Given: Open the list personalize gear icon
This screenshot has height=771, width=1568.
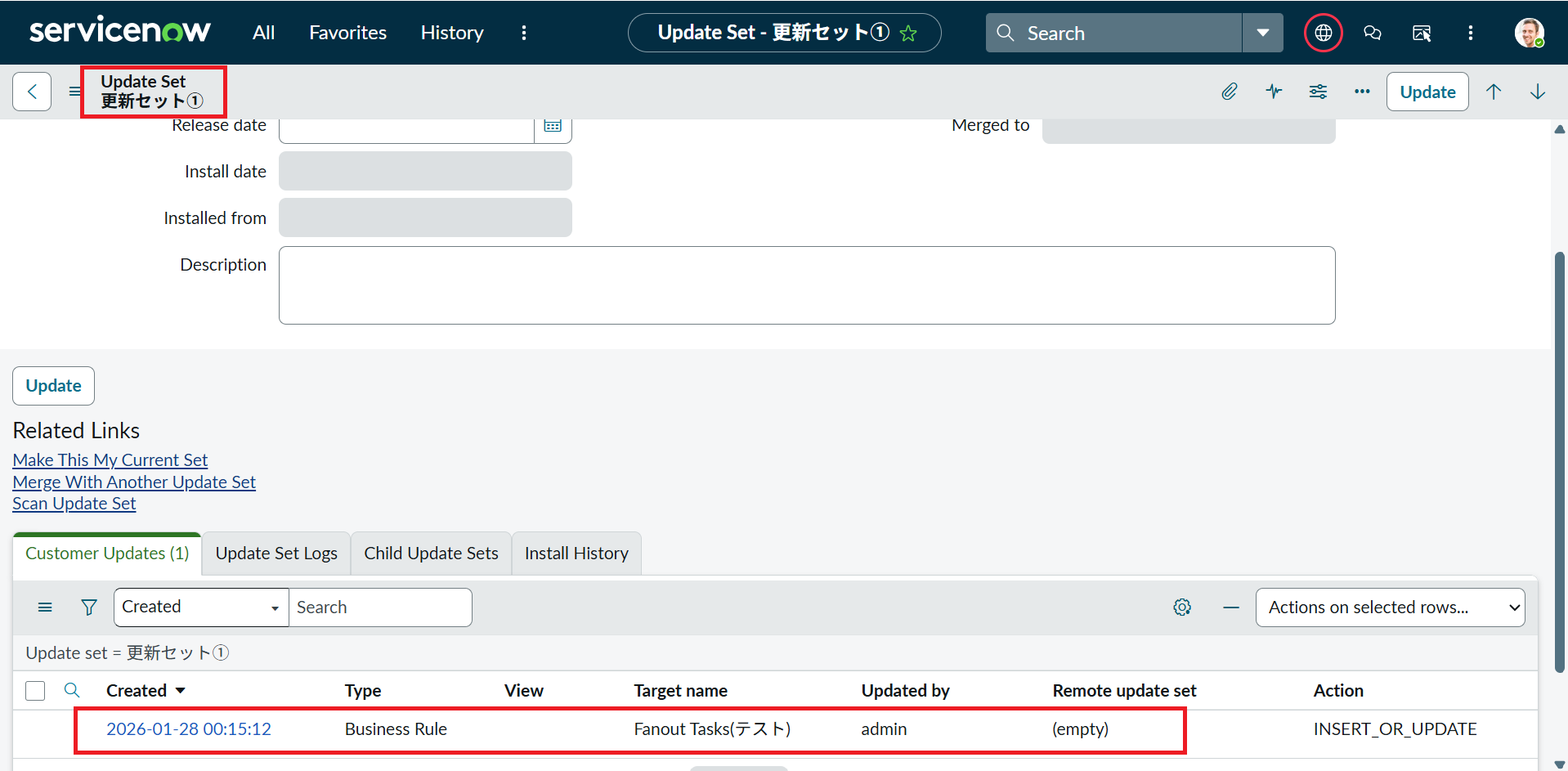Looking at the screenshot, I should [1182, 607].
